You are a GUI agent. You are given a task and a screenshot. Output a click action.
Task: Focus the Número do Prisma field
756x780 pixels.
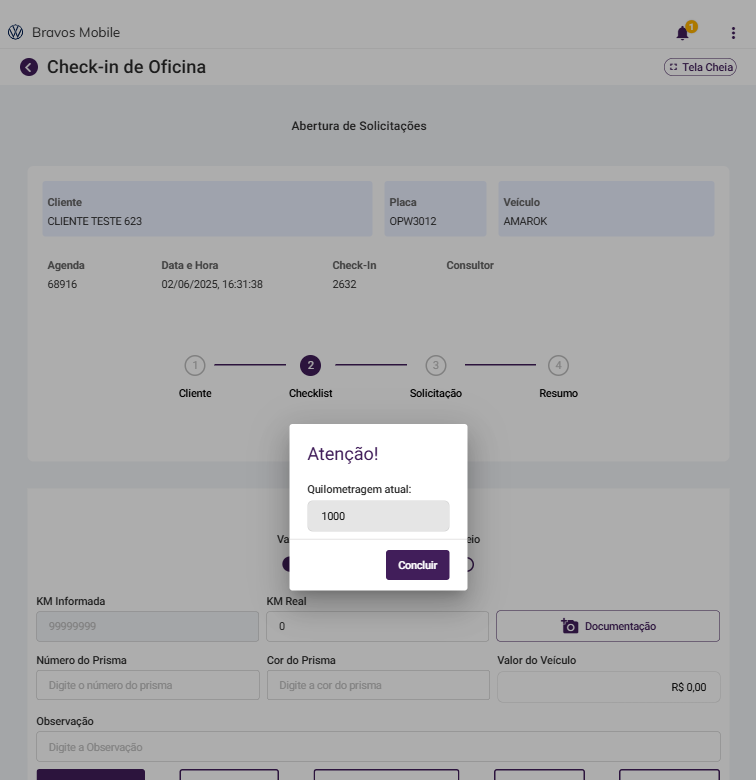click(148, 685)
